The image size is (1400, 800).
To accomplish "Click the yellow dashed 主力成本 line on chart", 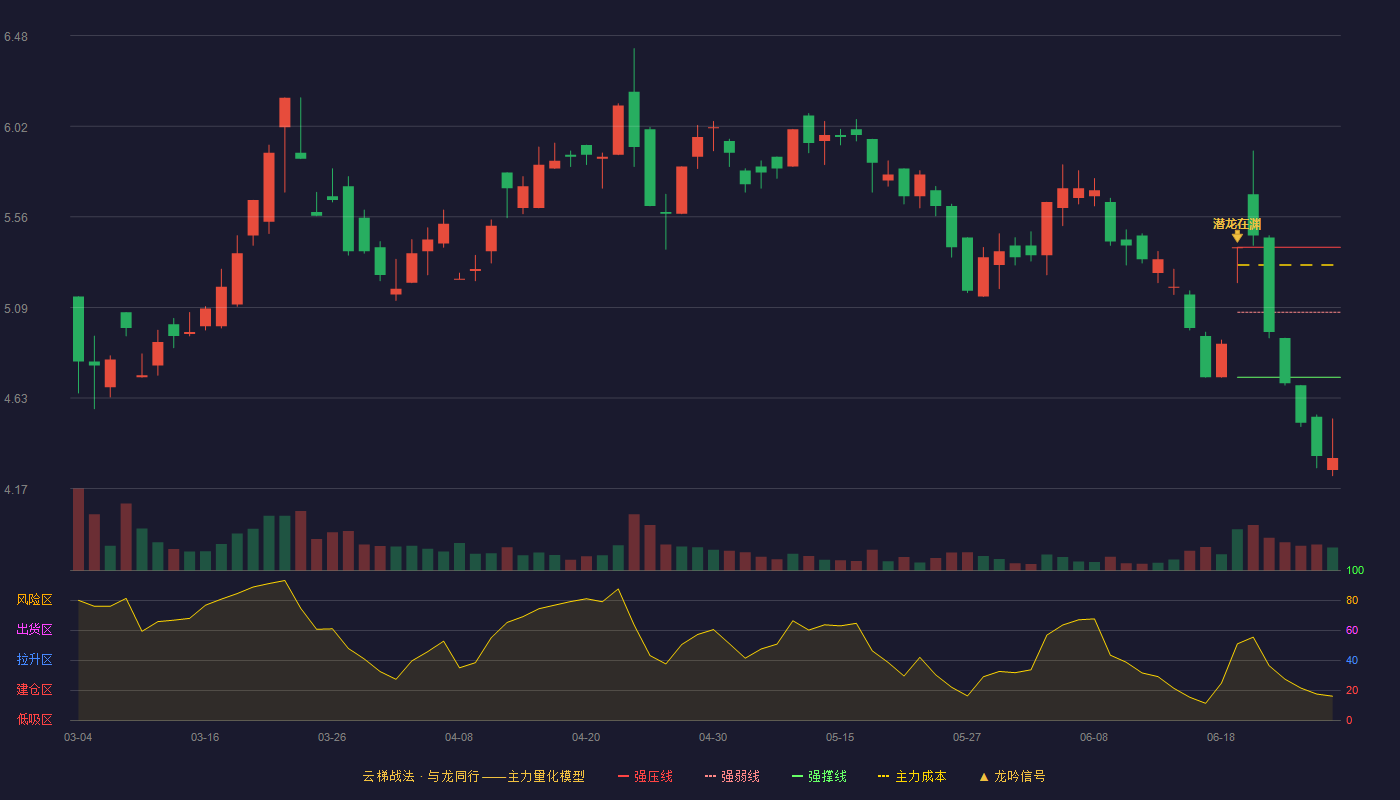I will tap(1288, 265).
